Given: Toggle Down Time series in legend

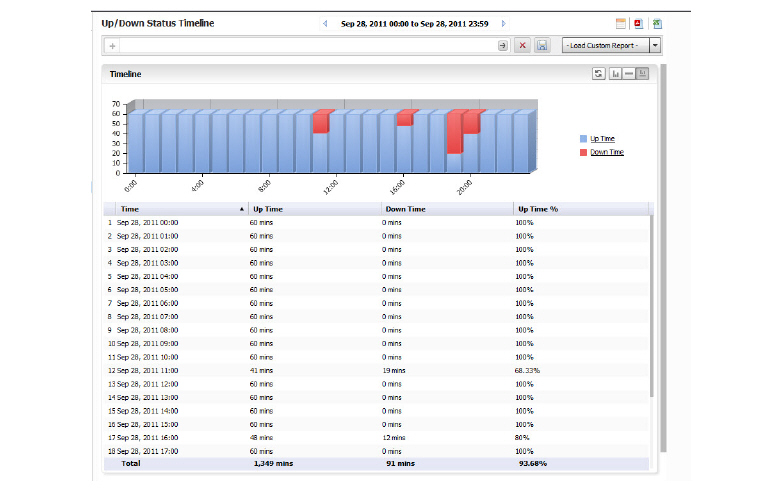Looking at the screenshot, I should [607, 152].
